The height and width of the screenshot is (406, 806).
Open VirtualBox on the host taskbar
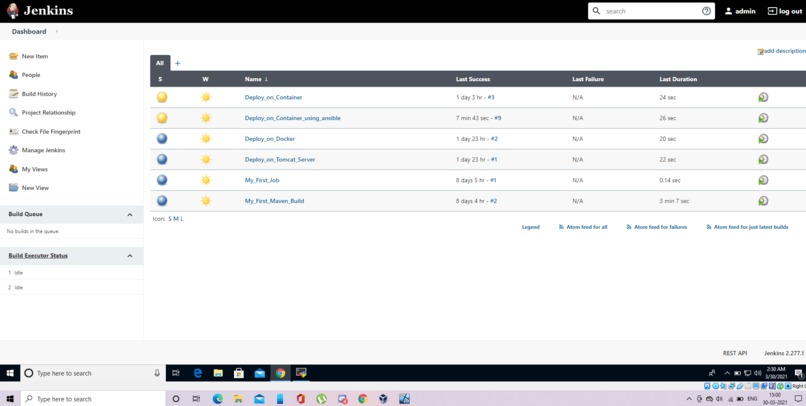(383, 399)
